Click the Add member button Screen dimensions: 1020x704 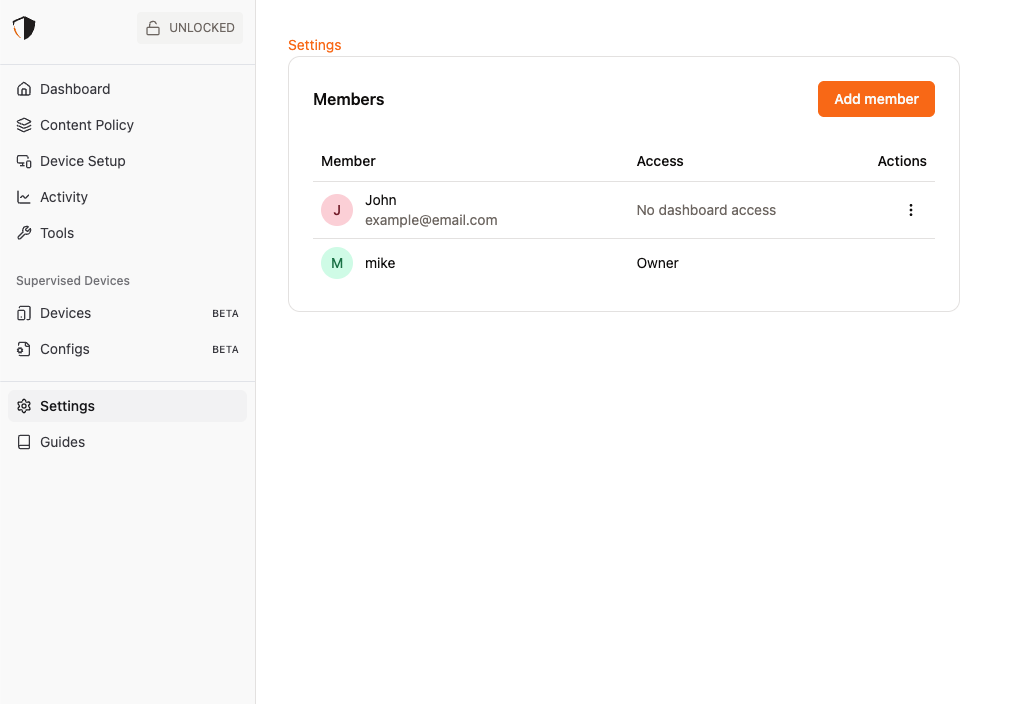click(876, 99)
